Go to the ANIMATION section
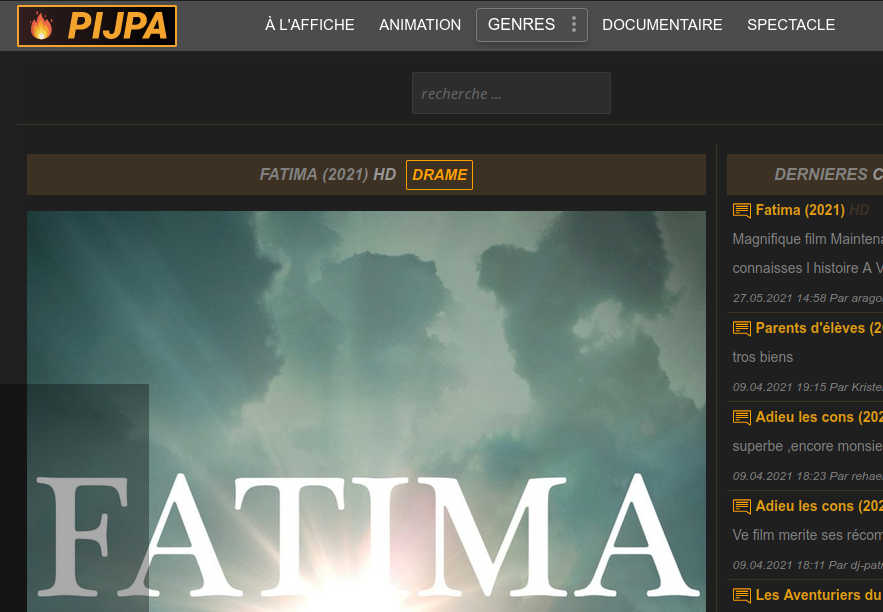The image size is (883, 612). pos(420,25)
